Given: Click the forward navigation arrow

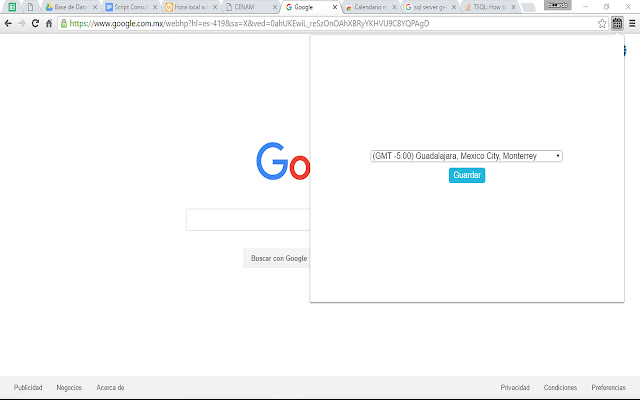Looking at the screenshot, I should (22, 24).
